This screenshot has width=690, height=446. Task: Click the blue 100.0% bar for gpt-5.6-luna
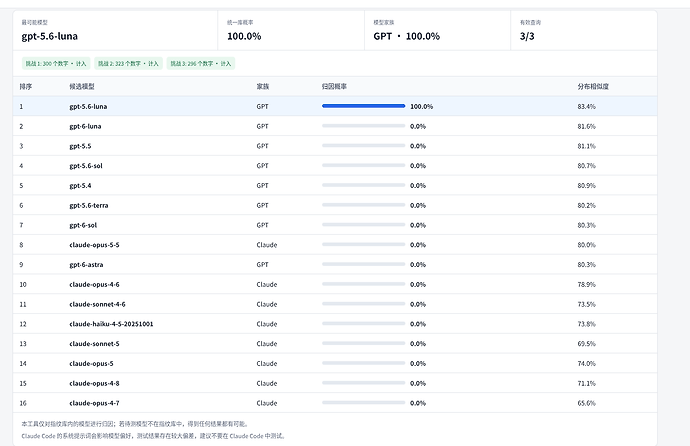pyautogui.click(x=363, y=106)
